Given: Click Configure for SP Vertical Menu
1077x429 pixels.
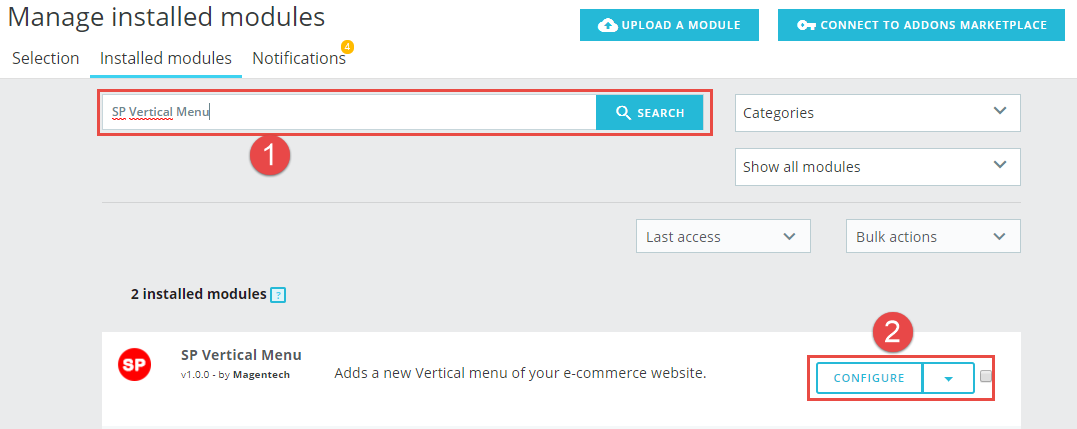Looking at the screenshot, I should (x=869, y=378).
